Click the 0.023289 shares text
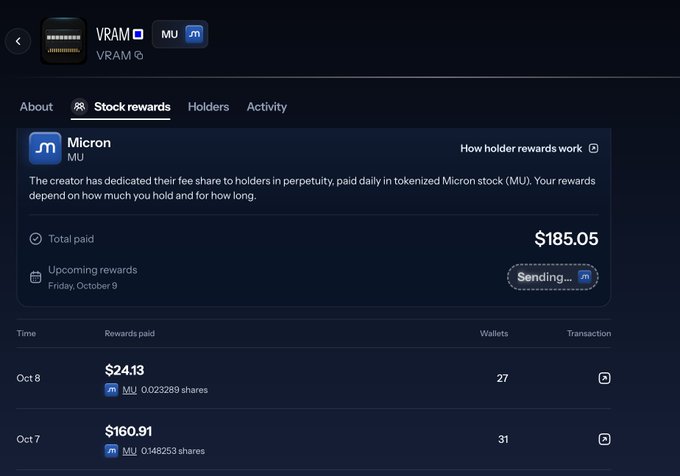This screenshot has width=680, height=476. click(x=174, y=390)
